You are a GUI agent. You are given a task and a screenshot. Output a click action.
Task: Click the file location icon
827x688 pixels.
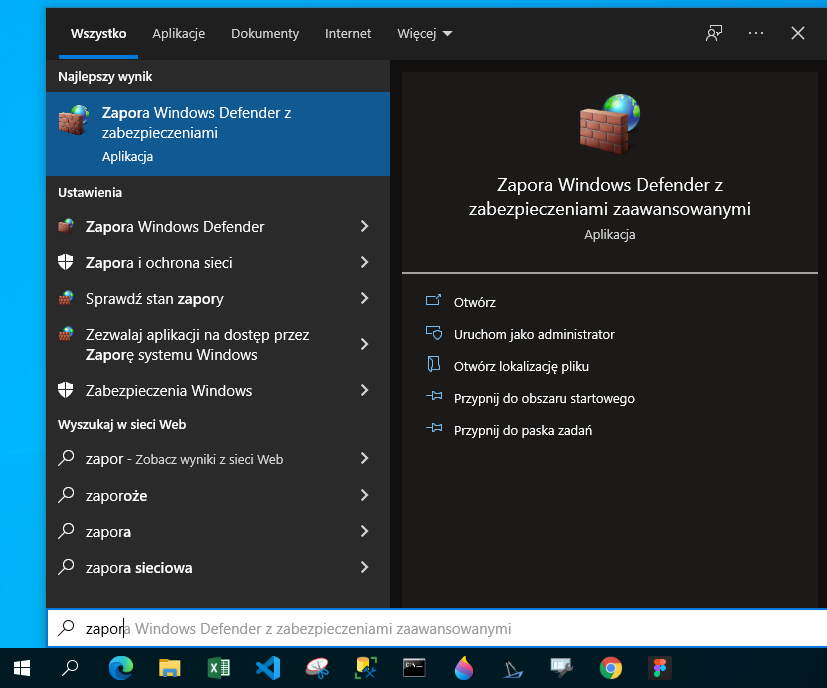pyautogui.click(x=434, y=364)
